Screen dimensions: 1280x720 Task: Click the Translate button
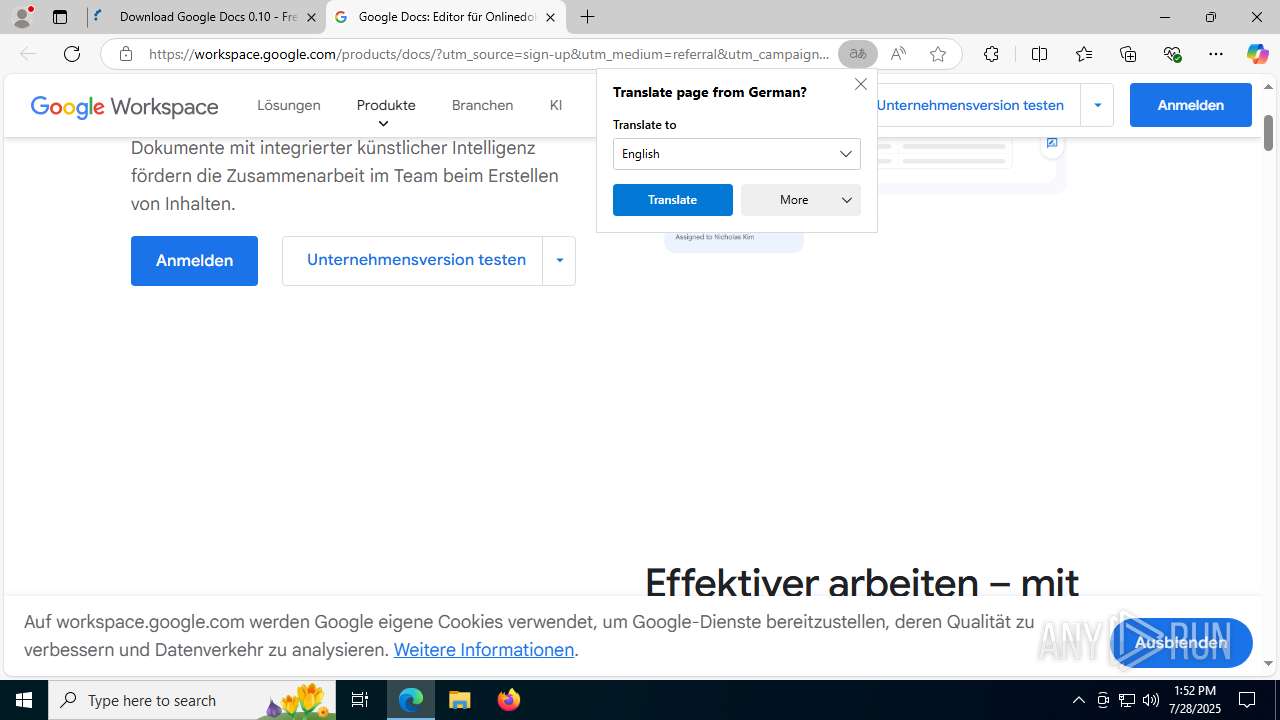pos(673,200)
